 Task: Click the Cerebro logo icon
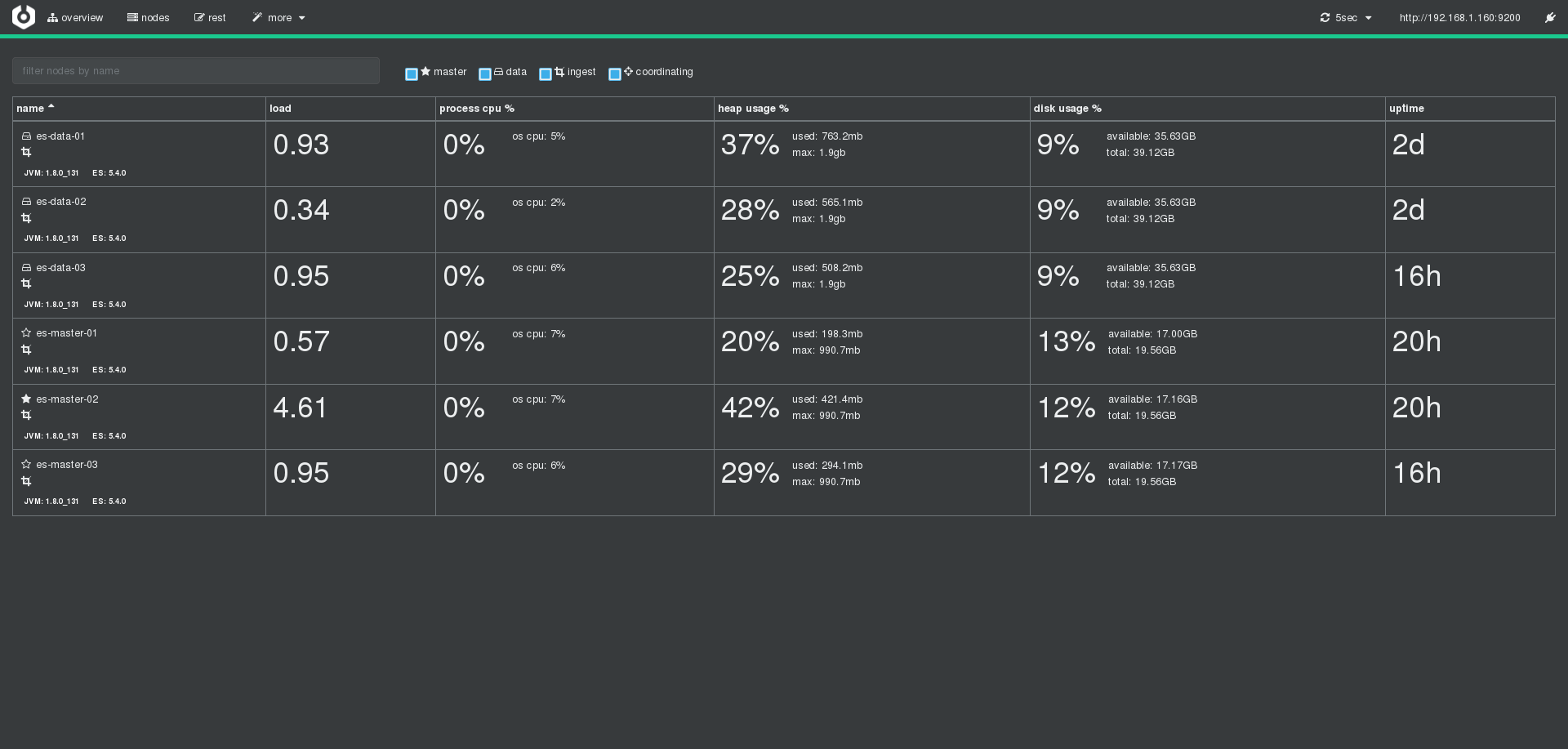(x=24, y=16)
